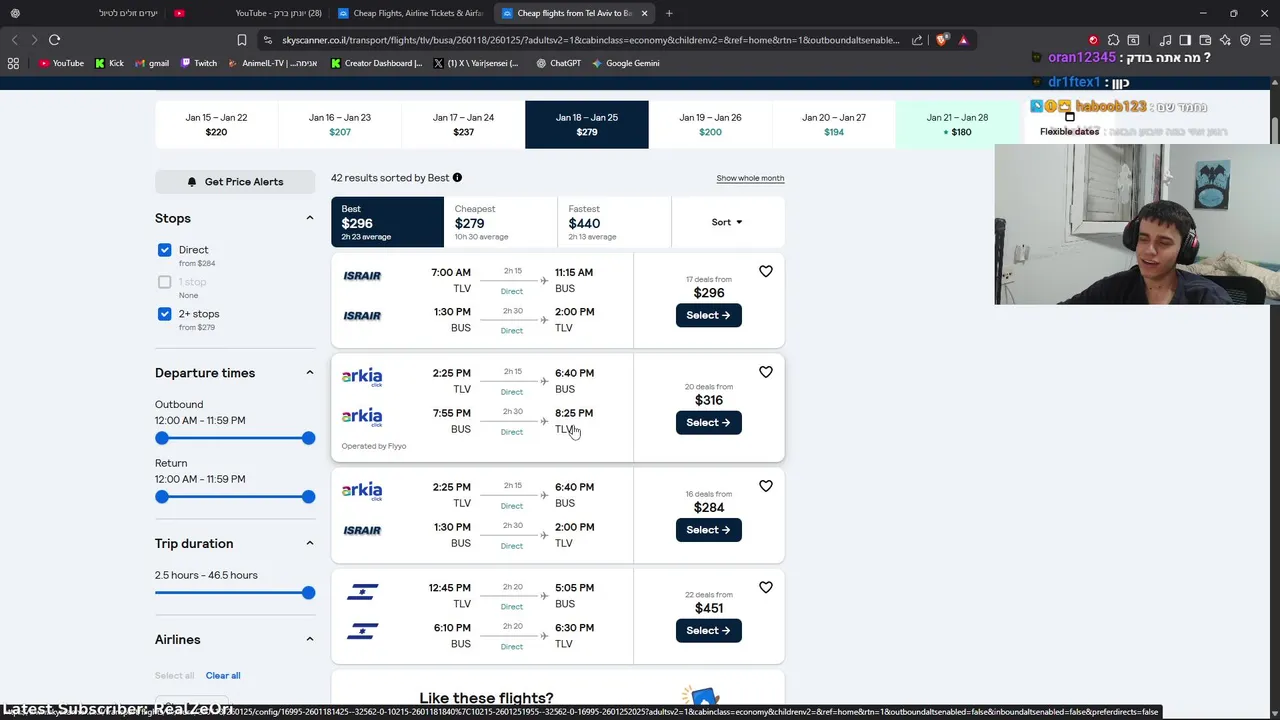
Task: Switch to the Fastest $440 tab
Action: coord(614,222)
